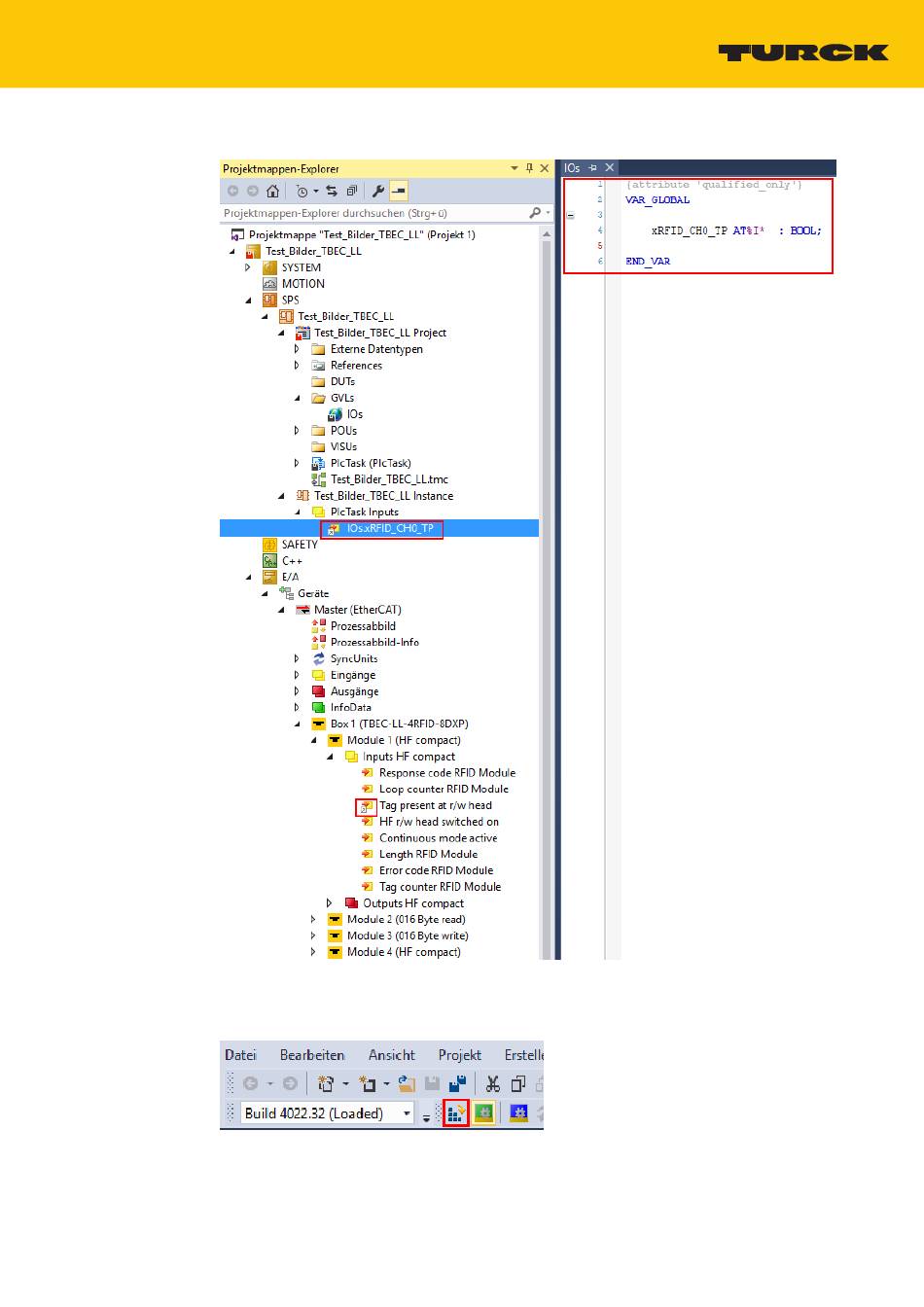The width and height of the screenshot is (924, 1307).
Task: Click the Home icon in Projektmappen-Explorer toolbar
Action: pyautogui.click(x=273, y=191)
